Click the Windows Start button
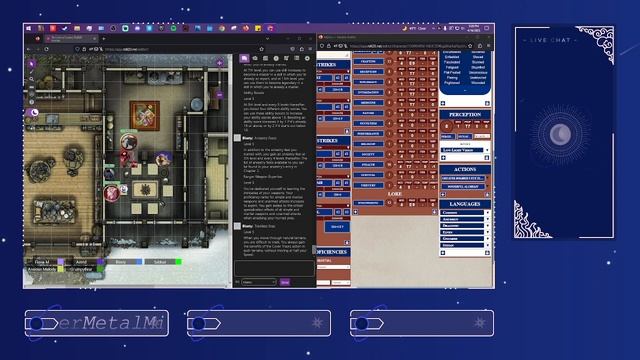The height and width of the screenshot is (360, 640). coord(29,28)
